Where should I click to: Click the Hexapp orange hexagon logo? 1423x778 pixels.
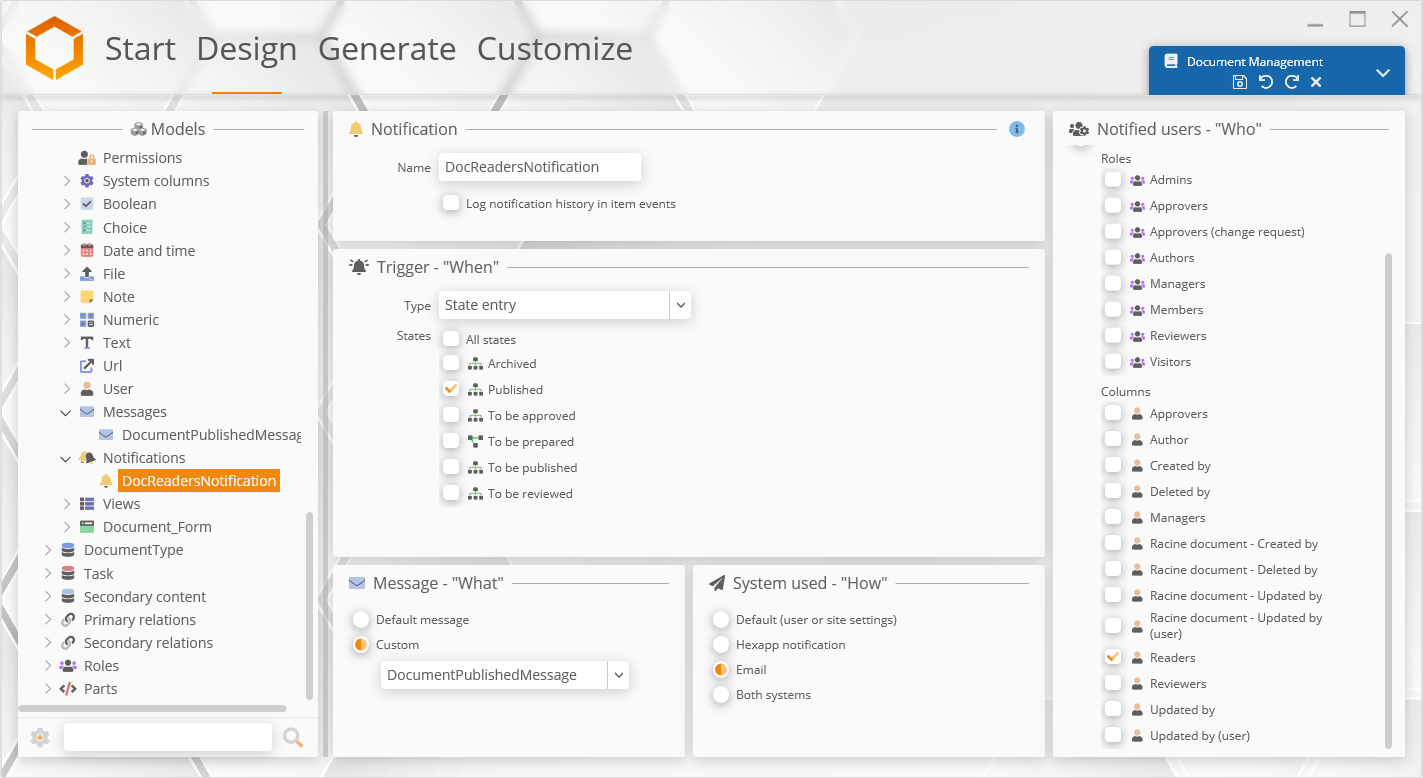[54, 48]
